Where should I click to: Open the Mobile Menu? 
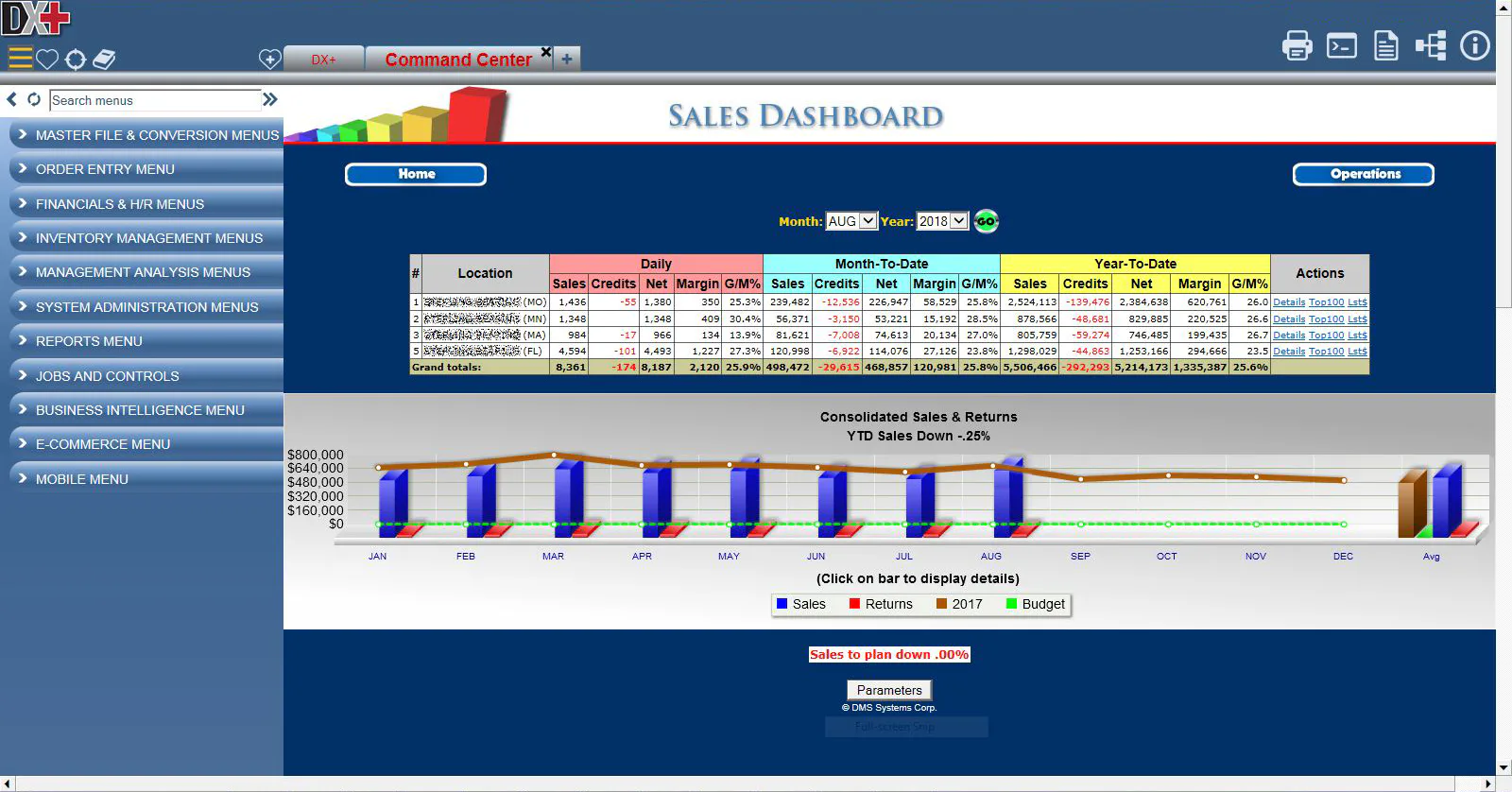pyautogui.click(x=146, y=479)
